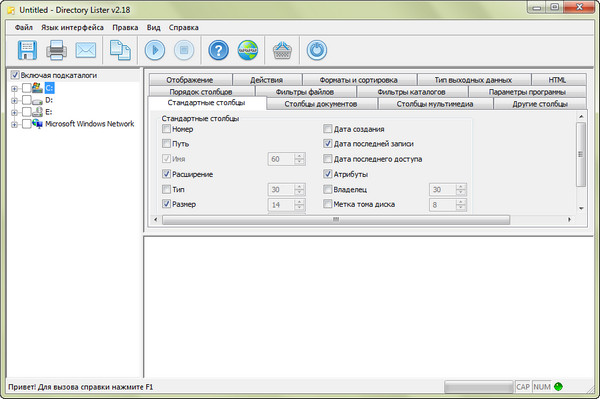This screenshot has width=600, height=399.
Task: Click the Имя width spinner arrows
Action: [300, 159]
